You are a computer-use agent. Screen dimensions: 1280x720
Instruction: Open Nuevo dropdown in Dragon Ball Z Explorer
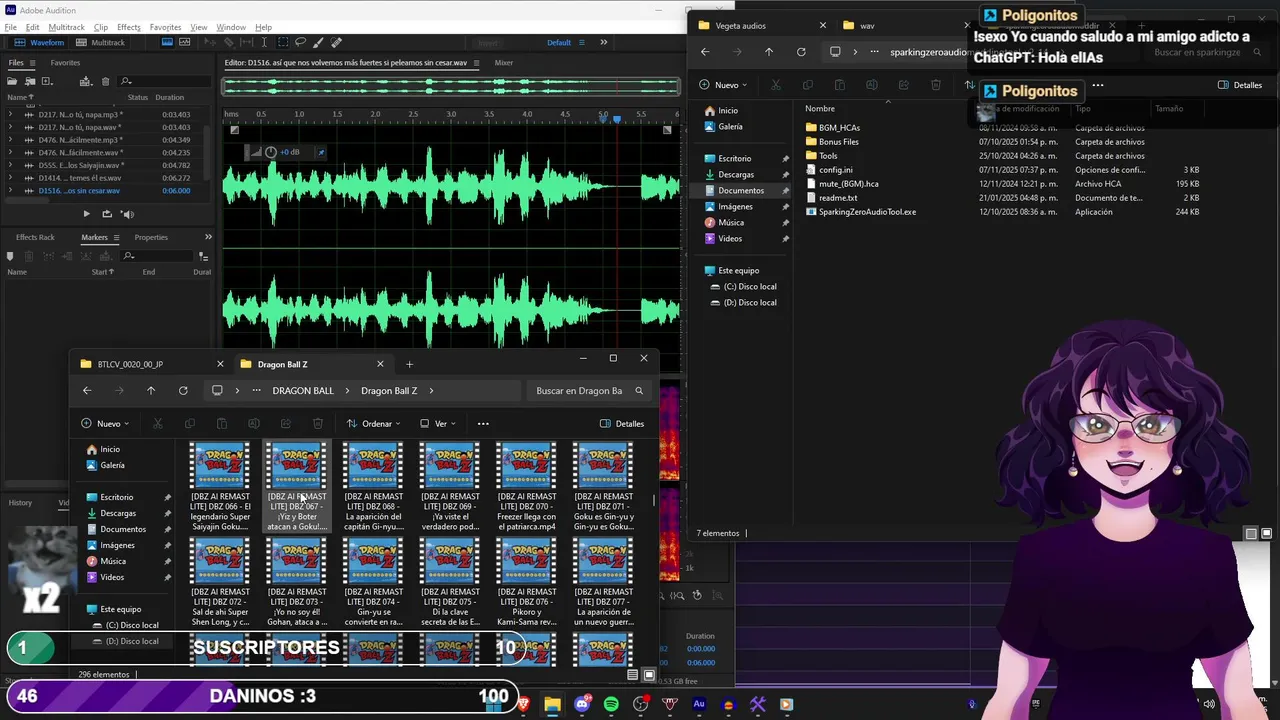tap(105, 423)
